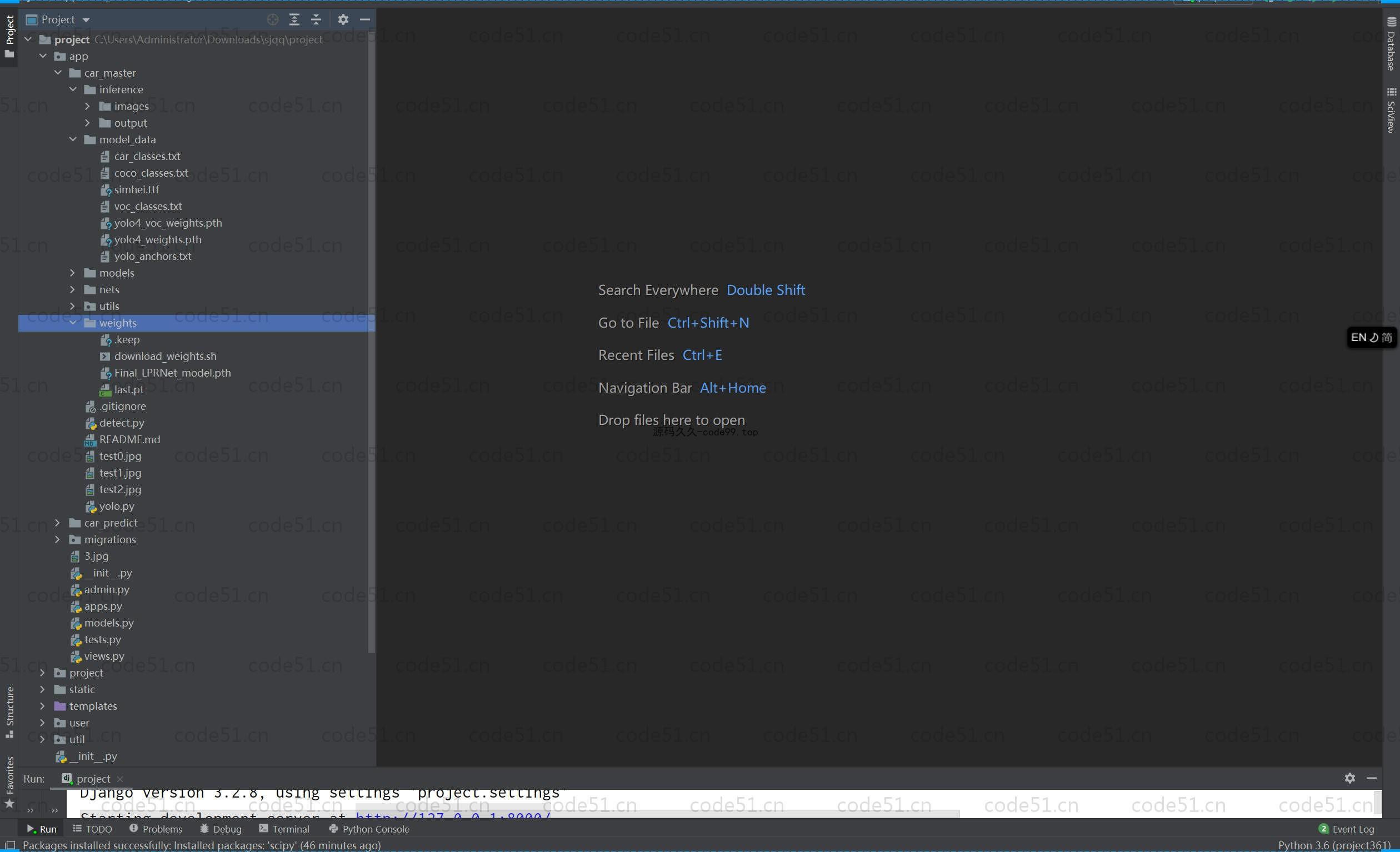
Task: Open the Debug tool window tab
Action: tap(221, 829)
